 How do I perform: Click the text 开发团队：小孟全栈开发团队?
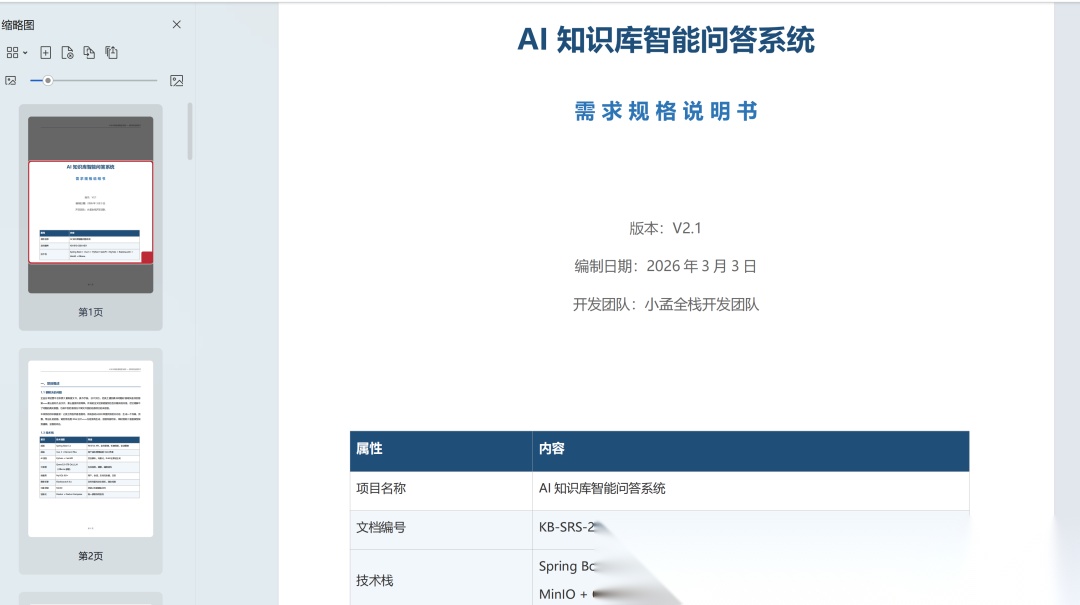coord(665,305)
